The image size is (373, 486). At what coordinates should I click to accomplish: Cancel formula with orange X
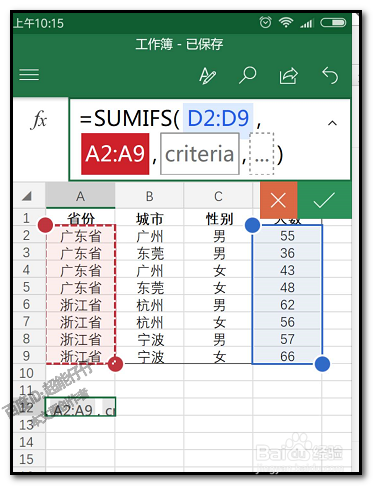tap(278, 200)
